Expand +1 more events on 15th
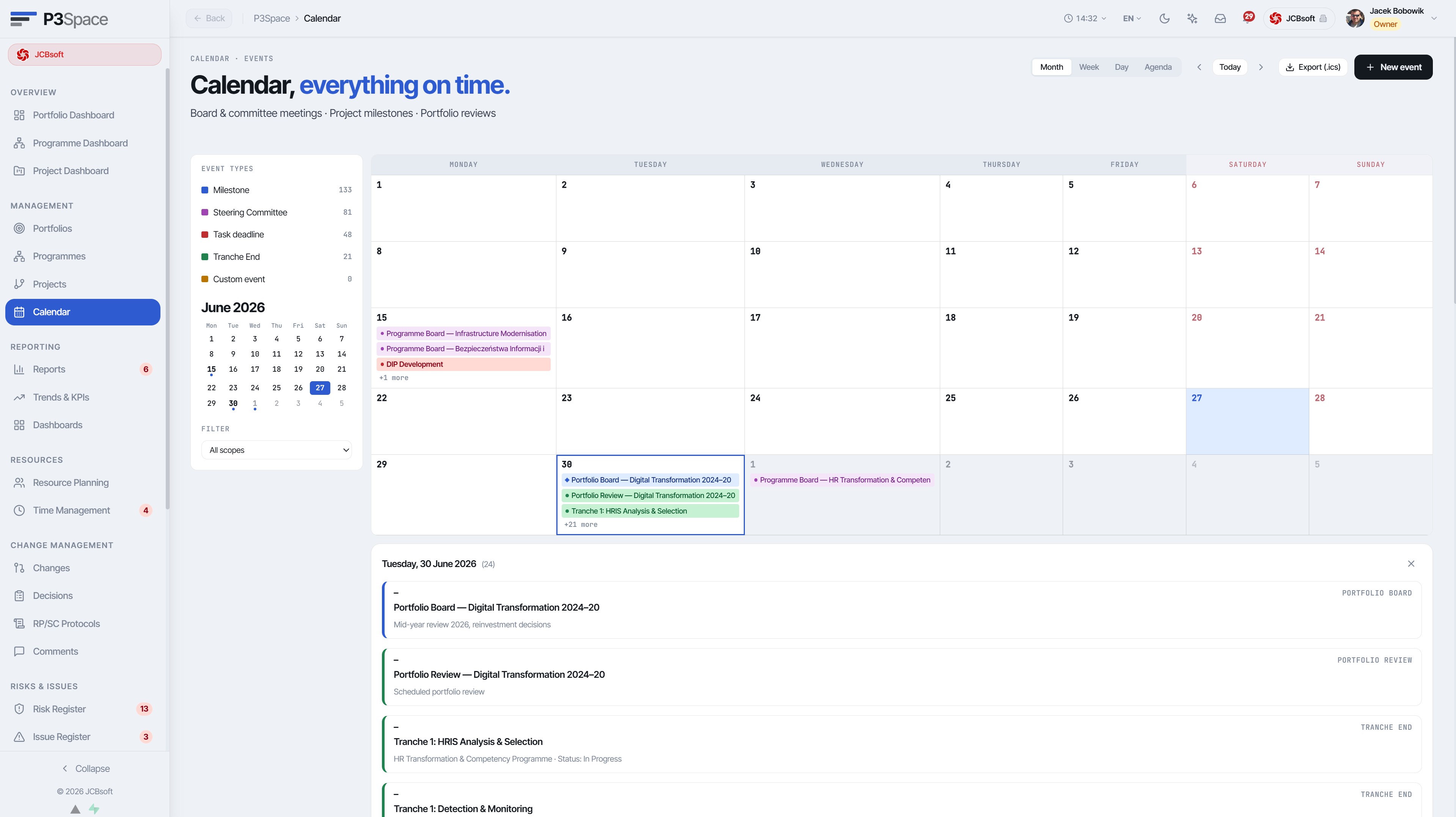Screen dimensions: 1456x817 [x=393, y=378]
